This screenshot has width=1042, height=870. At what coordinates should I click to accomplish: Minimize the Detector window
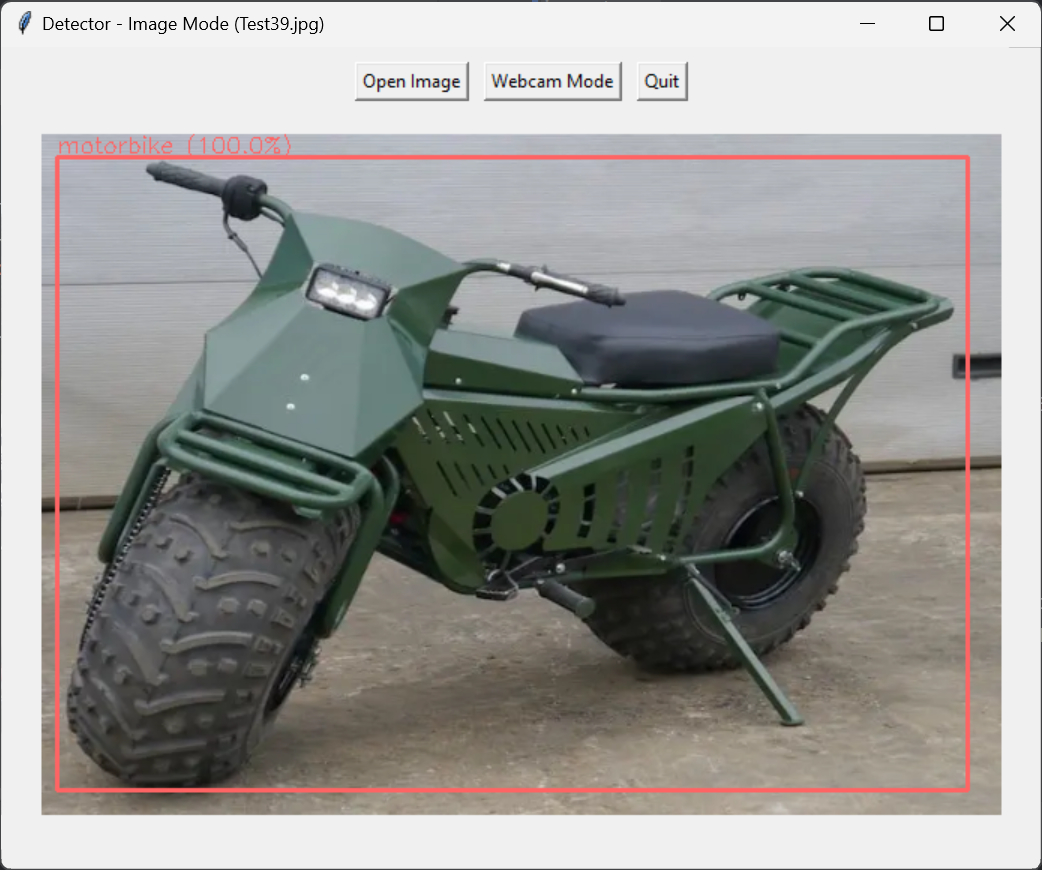pos(867,24)
